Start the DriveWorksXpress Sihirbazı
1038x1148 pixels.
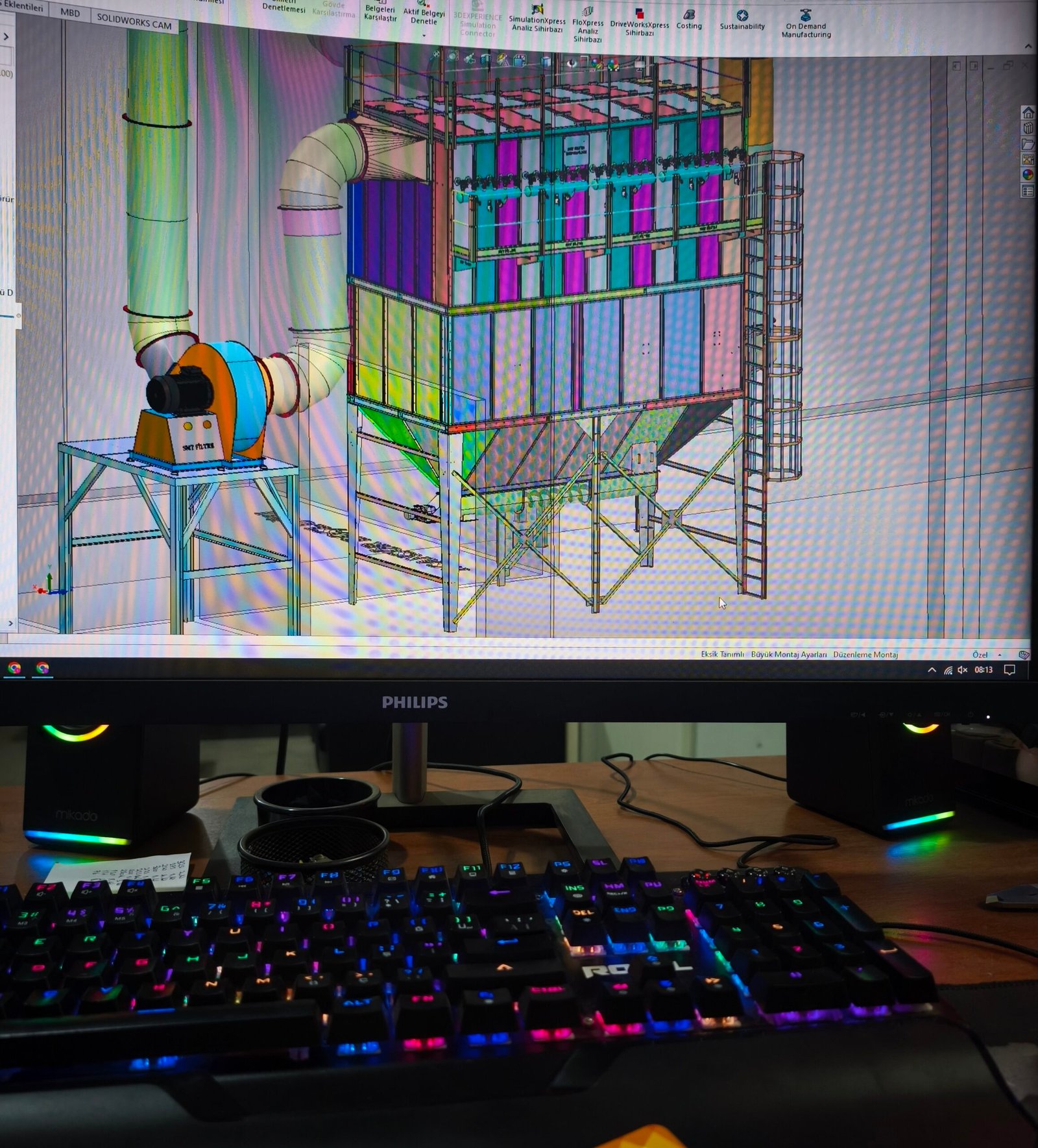(x=639, y=23)
